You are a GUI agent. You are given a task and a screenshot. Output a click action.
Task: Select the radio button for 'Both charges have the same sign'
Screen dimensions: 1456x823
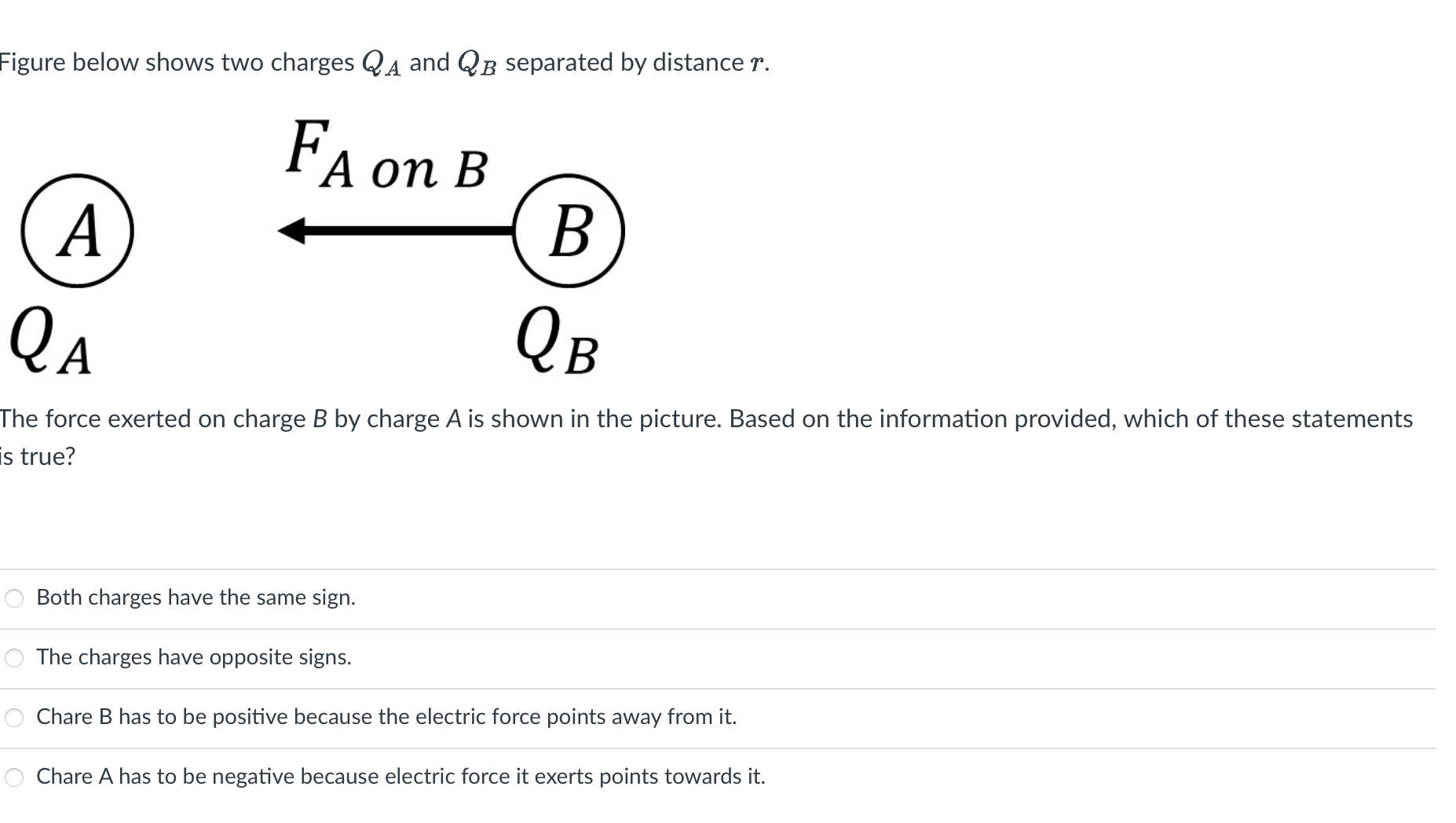pyautogui.click(x=15, y=598)
